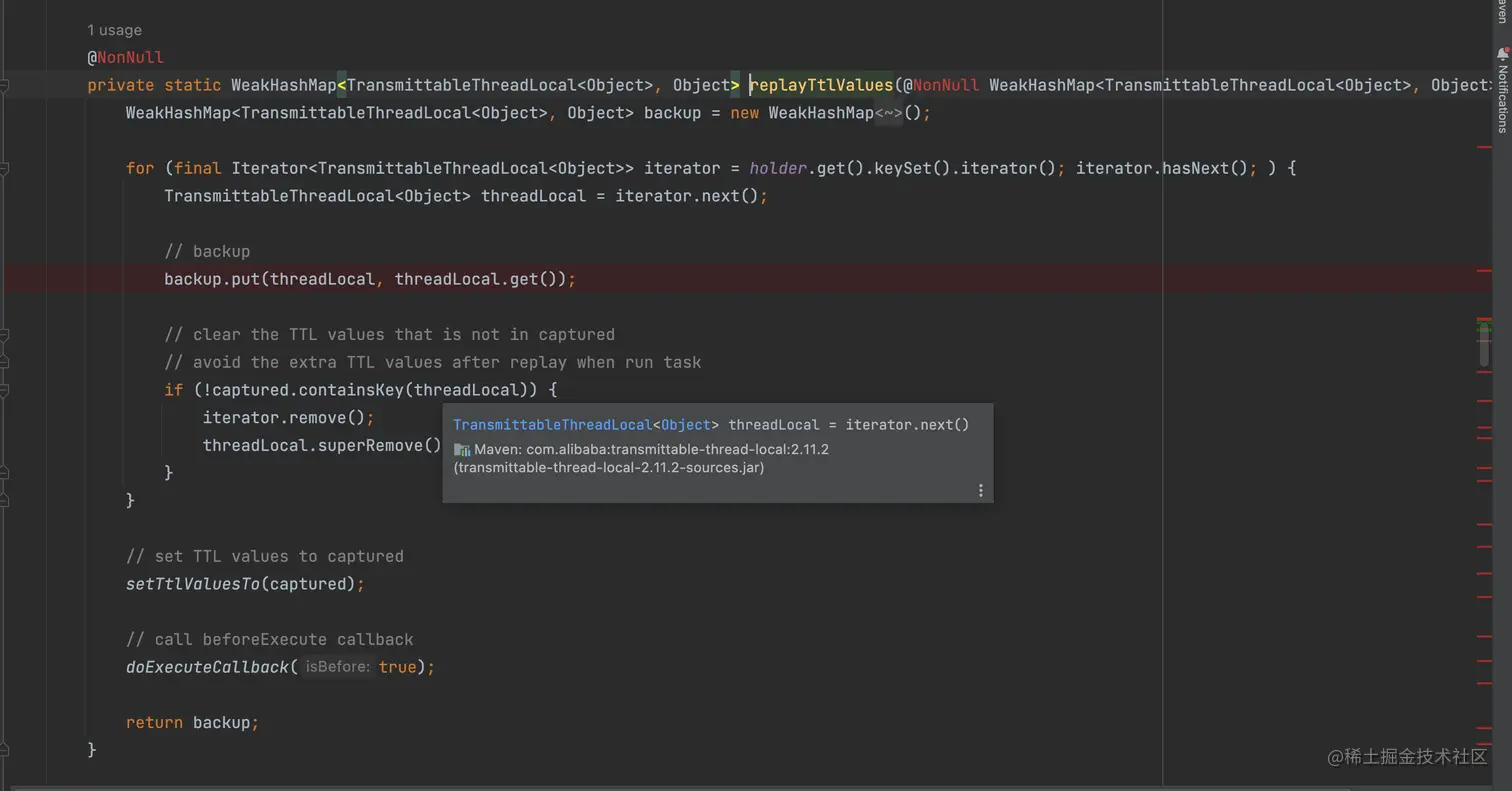Click the '// set TTL values to captured' comment
1512x791 pixels.
265,557
